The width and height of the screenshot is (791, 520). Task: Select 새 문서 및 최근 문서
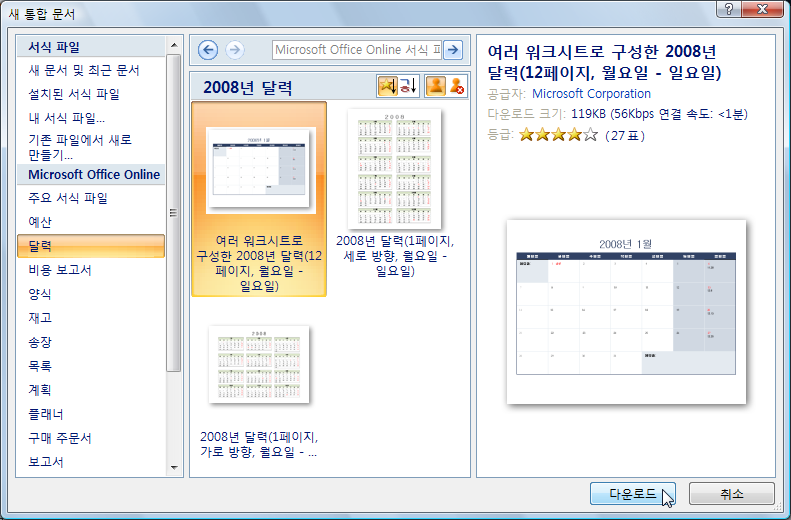[x=84, y=70]
